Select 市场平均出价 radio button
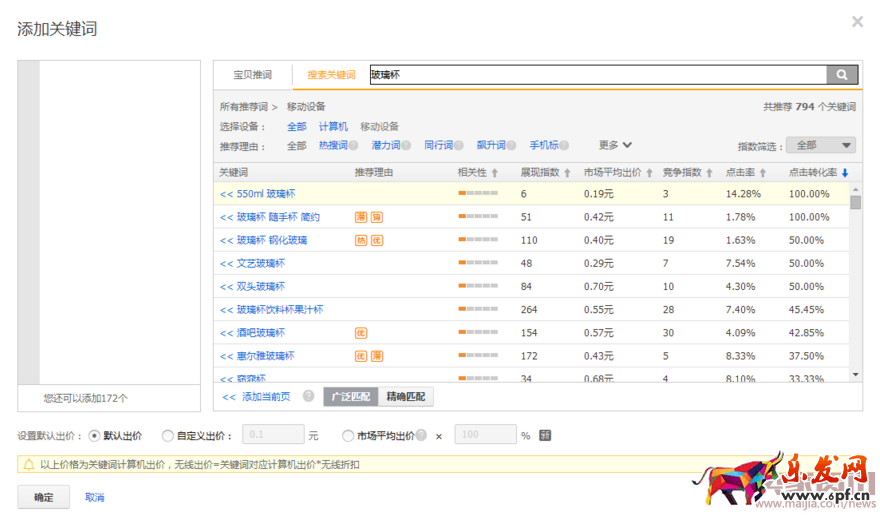 (348, 436)
